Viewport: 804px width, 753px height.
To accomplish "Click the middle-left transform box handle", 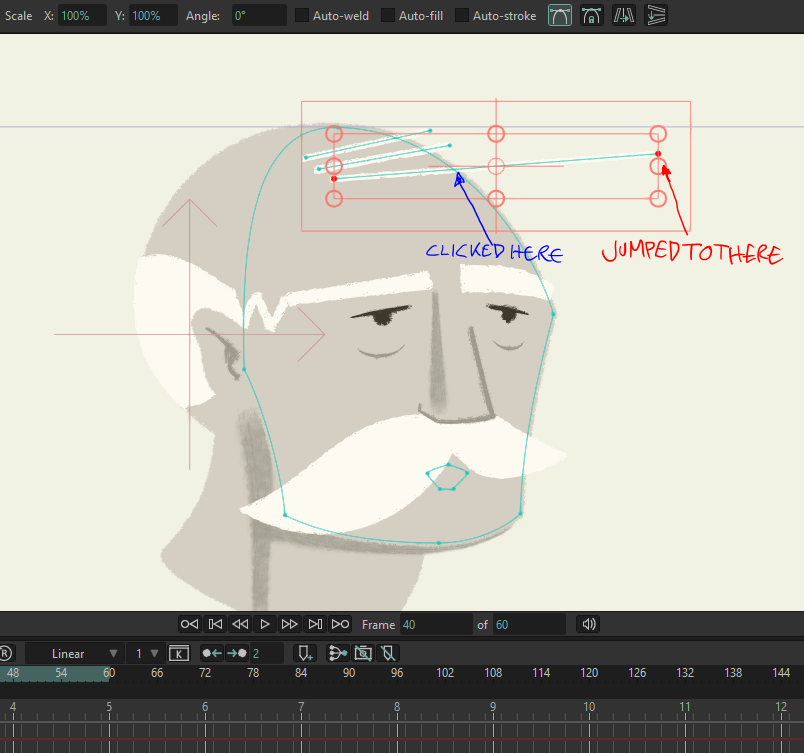I will pos(334,166).
